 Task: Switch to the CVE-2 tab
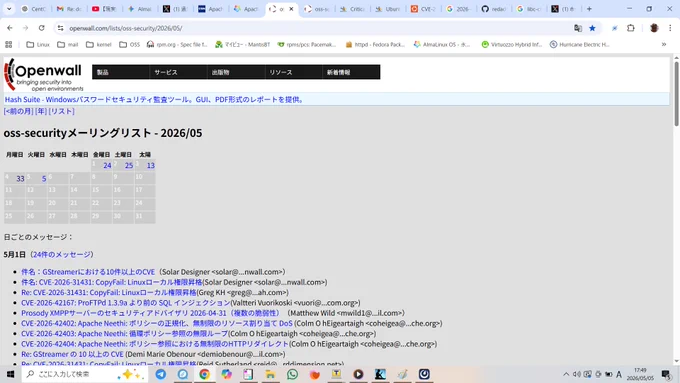click(x=423, y=9)
